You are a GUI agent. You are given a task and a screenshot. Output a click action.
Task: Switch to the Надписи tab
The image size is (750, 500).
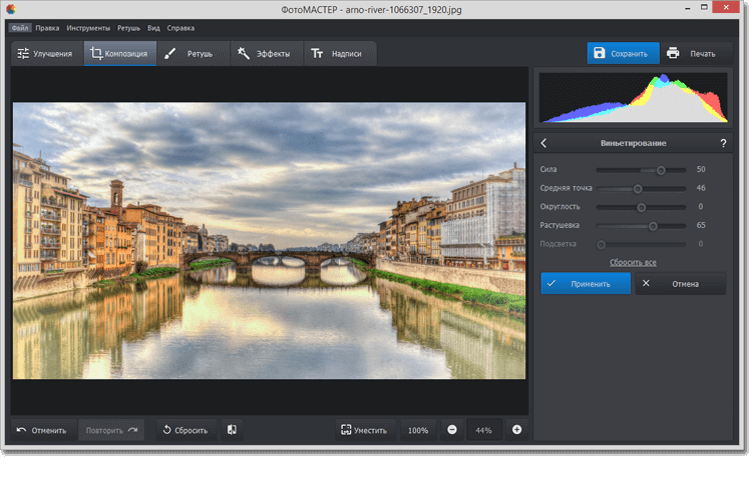point(339,53)
